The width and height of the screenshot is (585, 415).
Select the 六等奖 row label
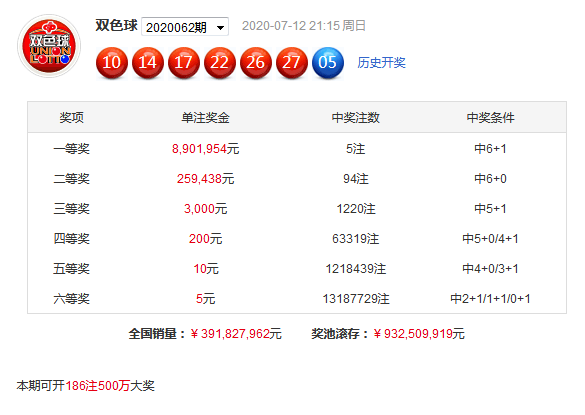click(x=72, y=299)
